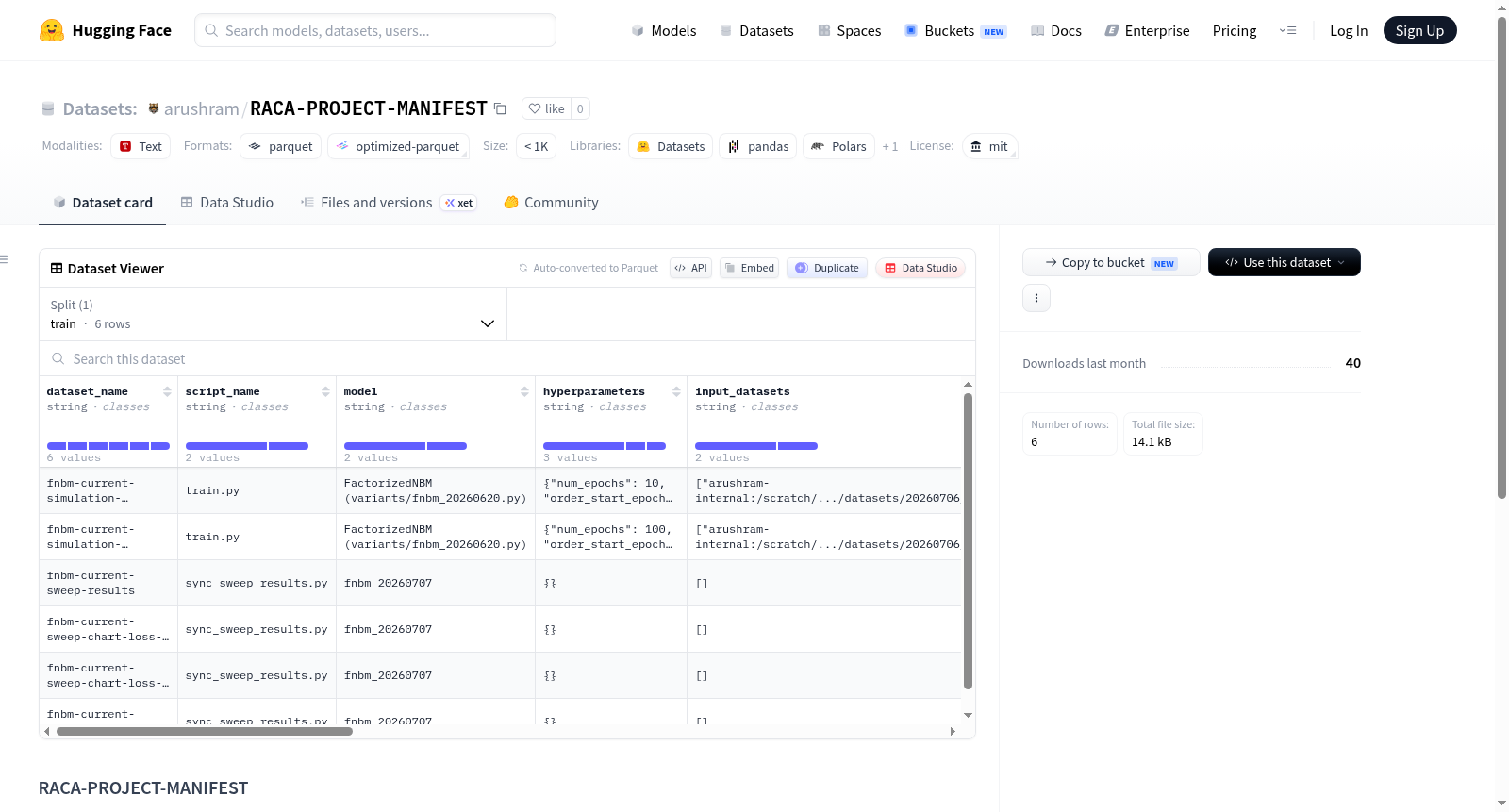Click the input_datasets column header
Screen dimensions: 1509x812
pyautogui.click(x=742, y=391)
